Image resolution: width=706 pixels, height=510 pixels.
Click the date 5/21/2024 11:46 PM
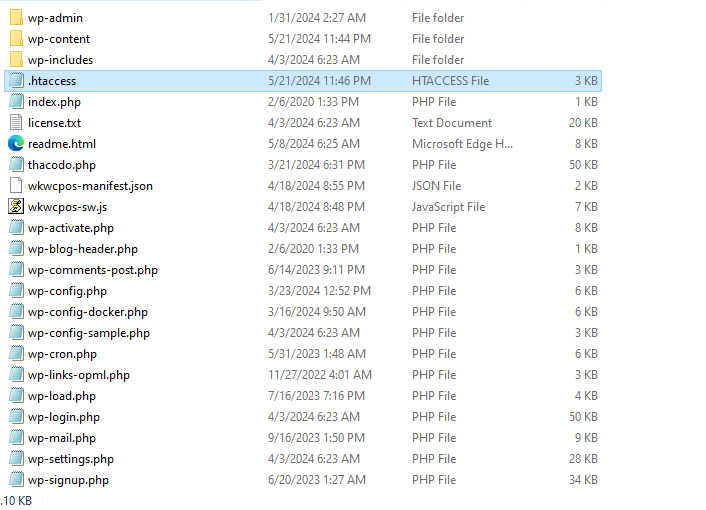(319, 81)
